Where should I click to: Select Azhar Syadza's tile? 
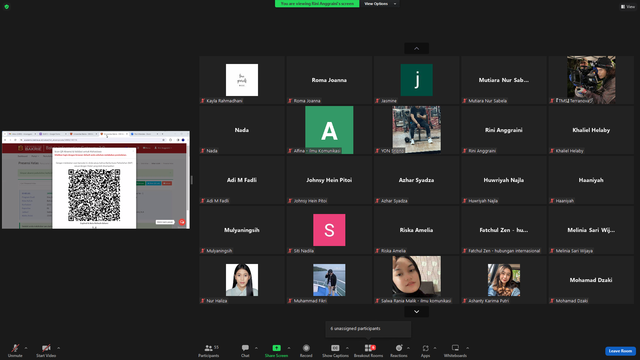(x=416, y=180)
